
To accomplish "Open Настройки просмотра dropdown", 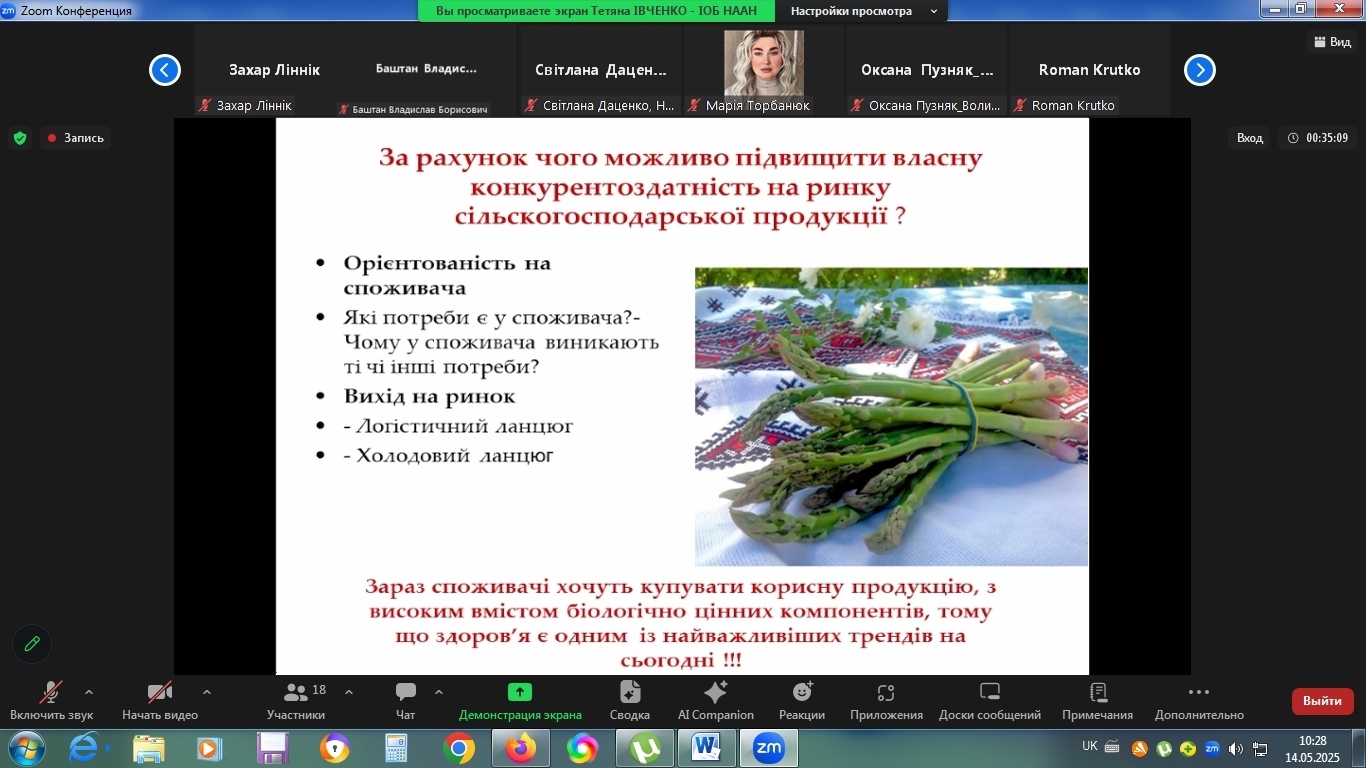I will pos(862,11).
